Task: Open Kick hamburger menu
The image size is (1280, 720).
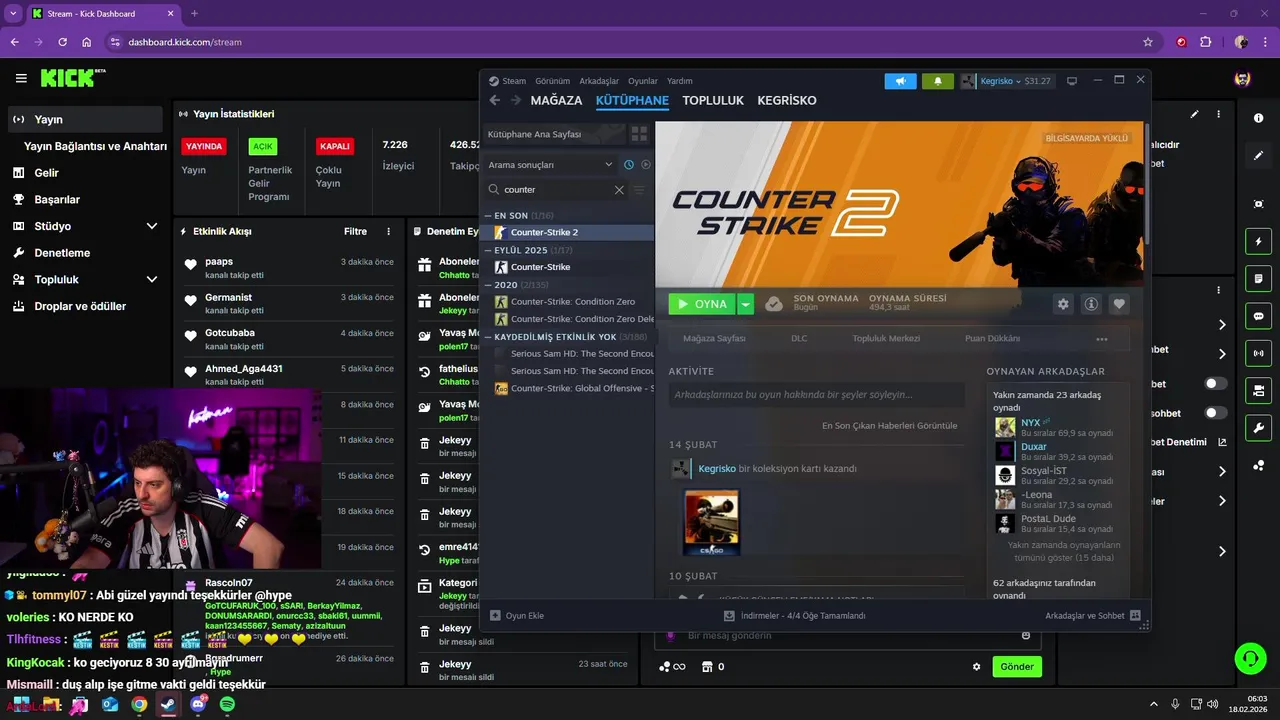Action: coord(21,78)
